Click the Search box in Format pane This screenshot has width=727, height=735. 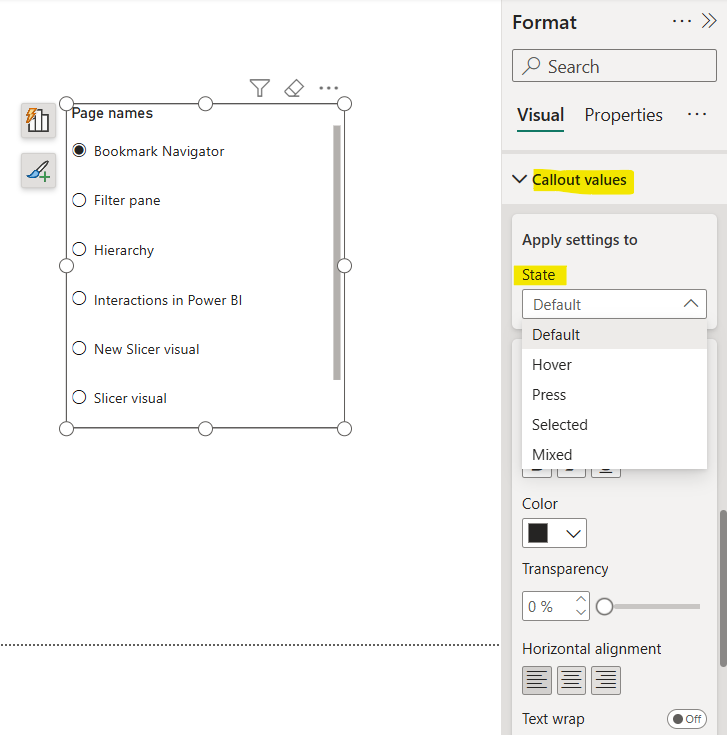(614, 67)
